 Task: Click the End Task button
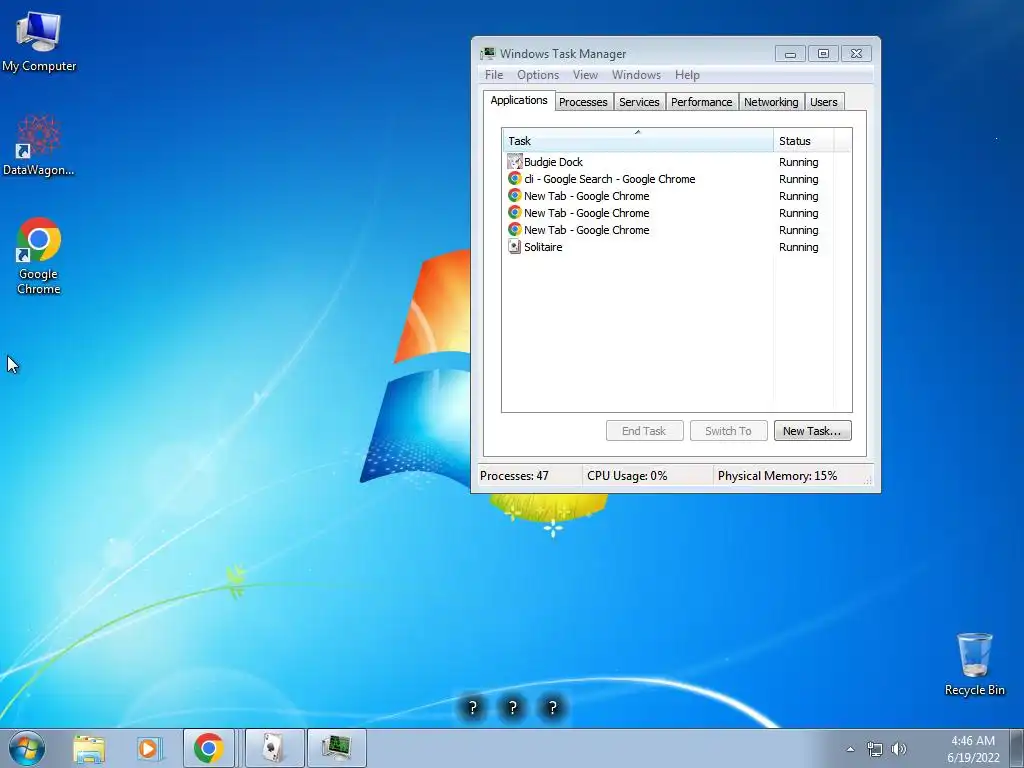coord(645,430)
